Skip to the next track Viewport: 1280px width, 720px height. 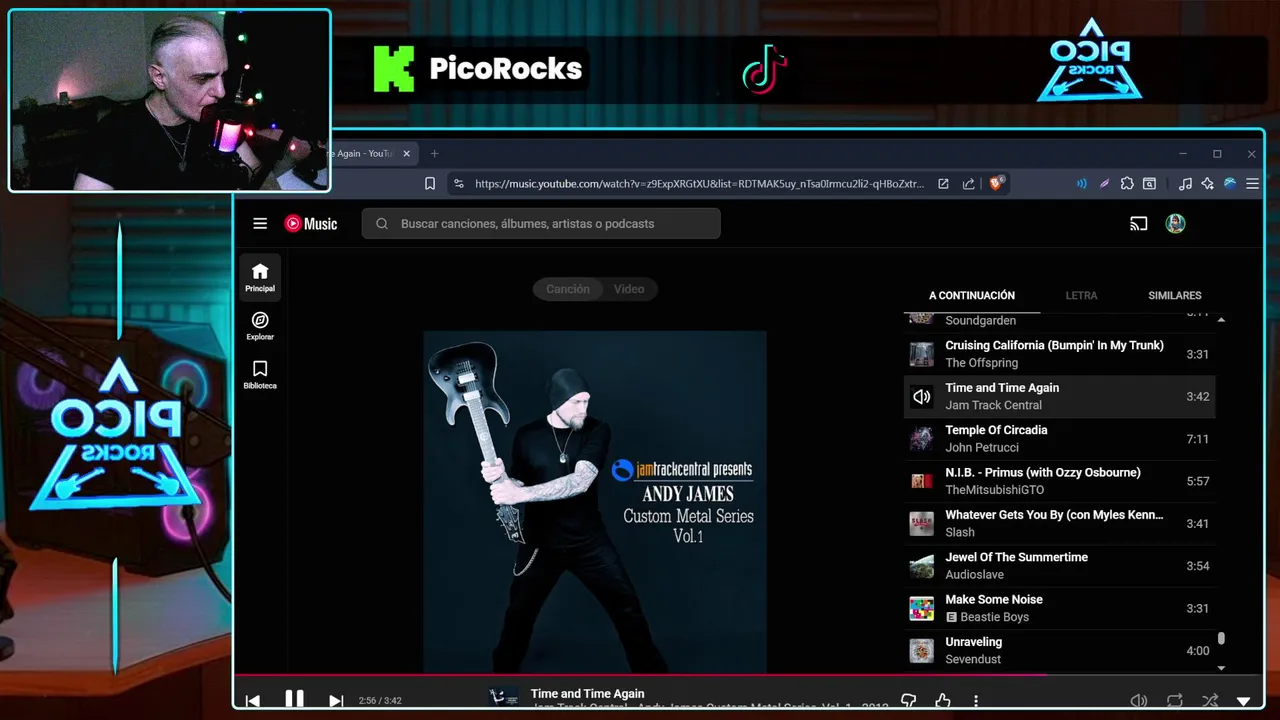click(x=336, y=701)
